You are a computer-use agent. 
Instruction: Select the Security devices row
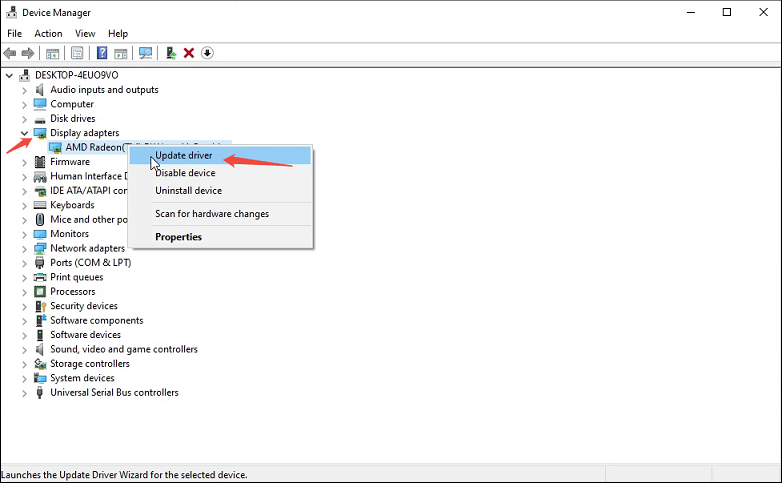(84, 306)
